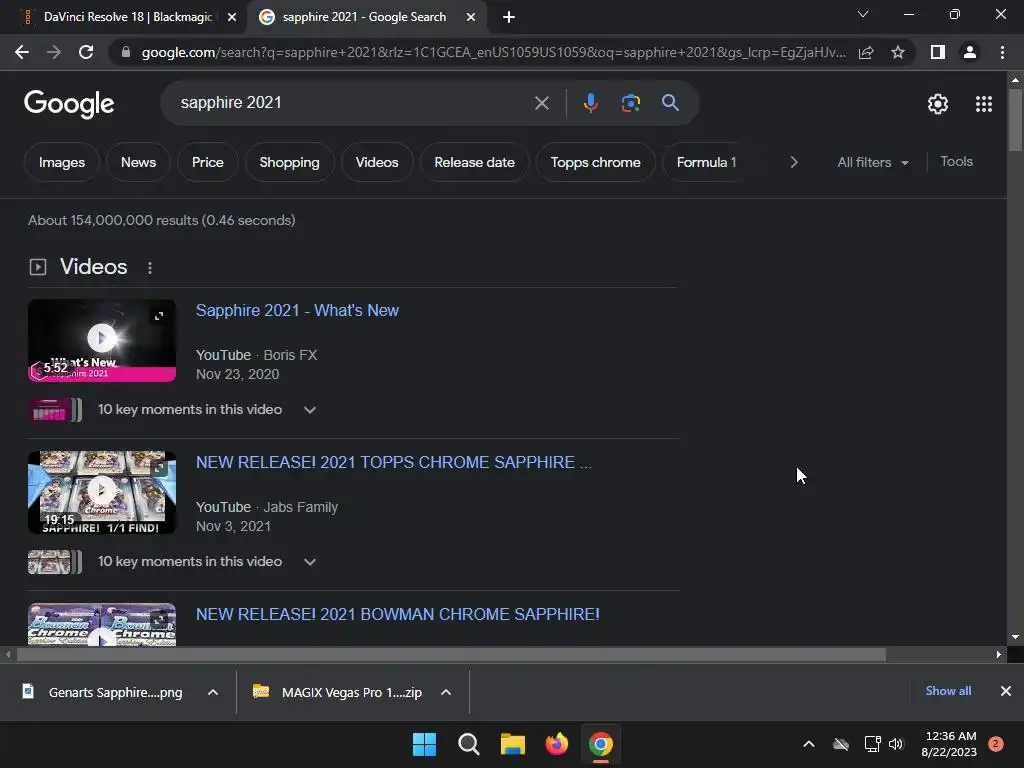This screenshot has width=1024, height=768.
Task: Open Sapphire 2021 - What's New link
Action: pyautogui.click(x=297, y=310)
